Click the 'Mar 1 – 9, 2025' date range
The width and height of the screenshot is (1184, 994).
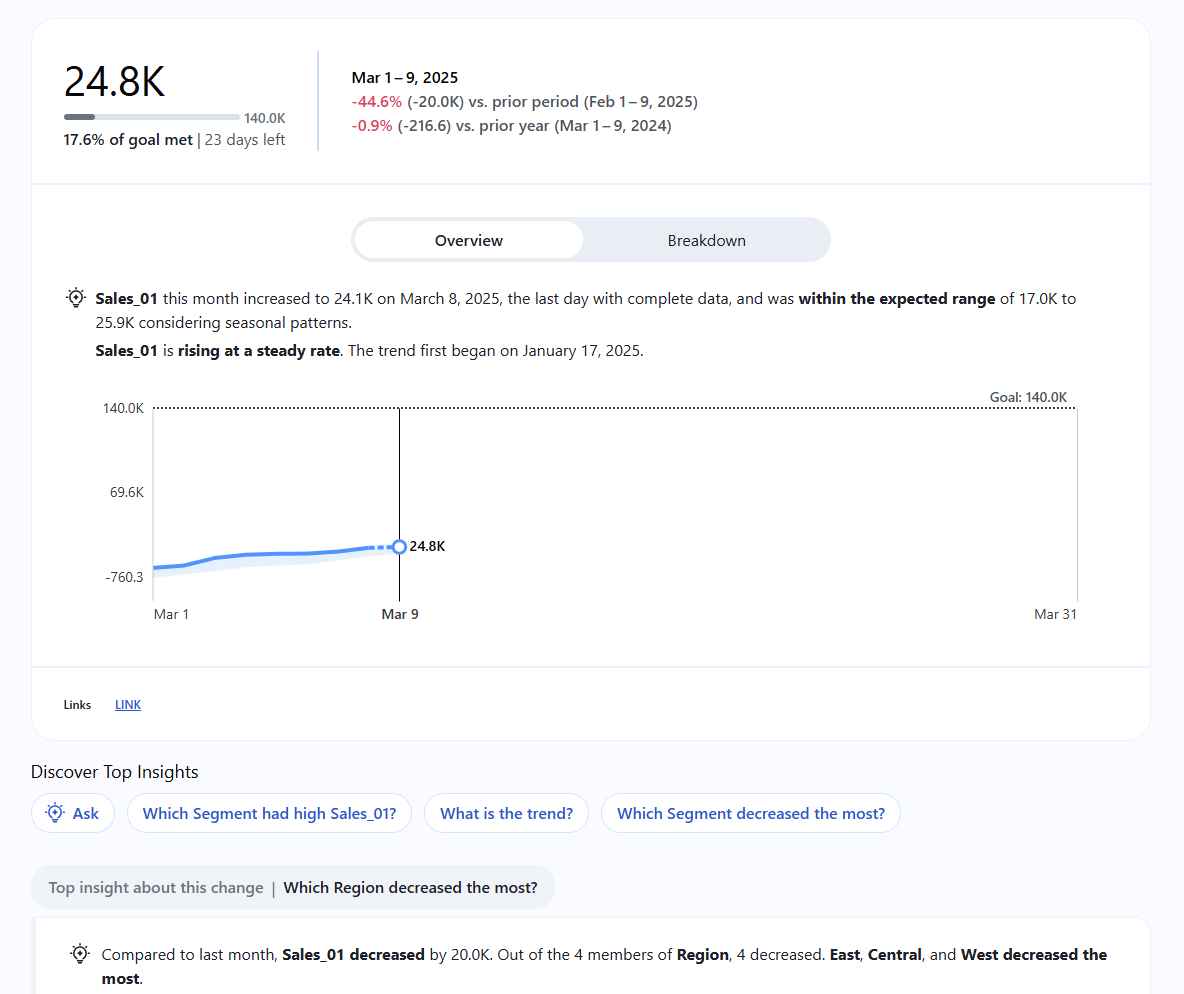(405, 78)
